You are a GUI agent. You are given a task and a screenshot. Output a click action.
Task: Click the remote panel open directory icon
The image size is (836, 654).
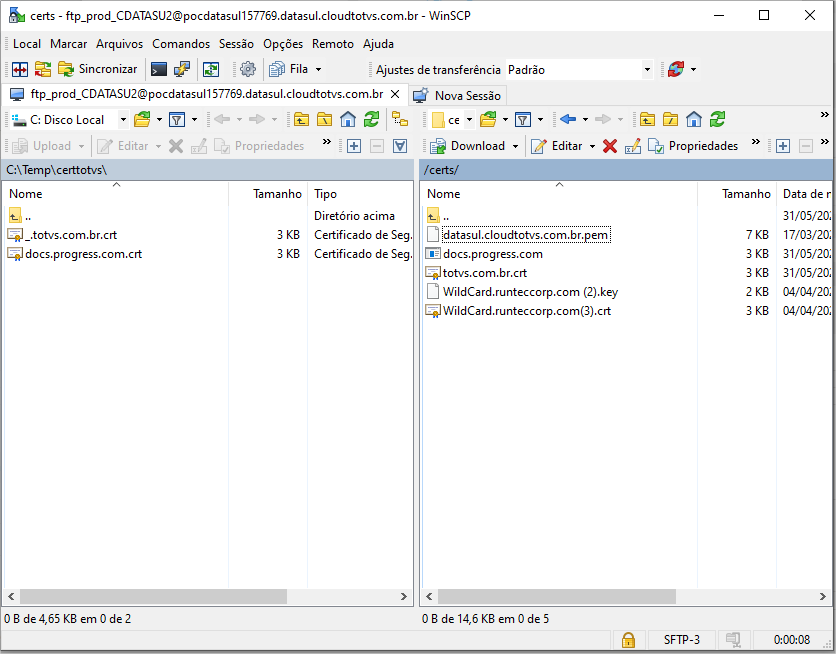tap(488, 120)
